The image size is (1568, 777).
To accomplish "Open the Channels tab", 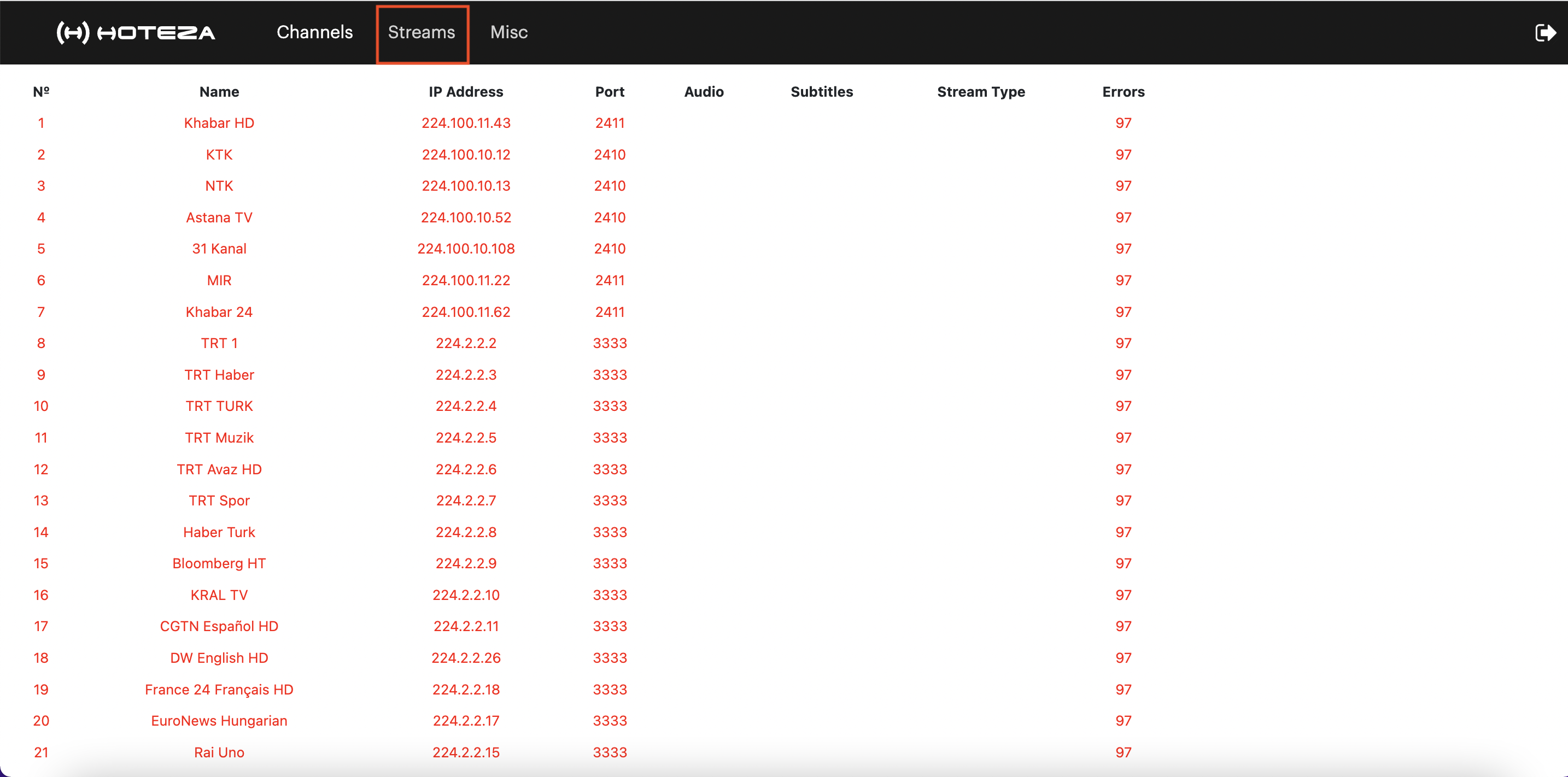I will point(314,32).
